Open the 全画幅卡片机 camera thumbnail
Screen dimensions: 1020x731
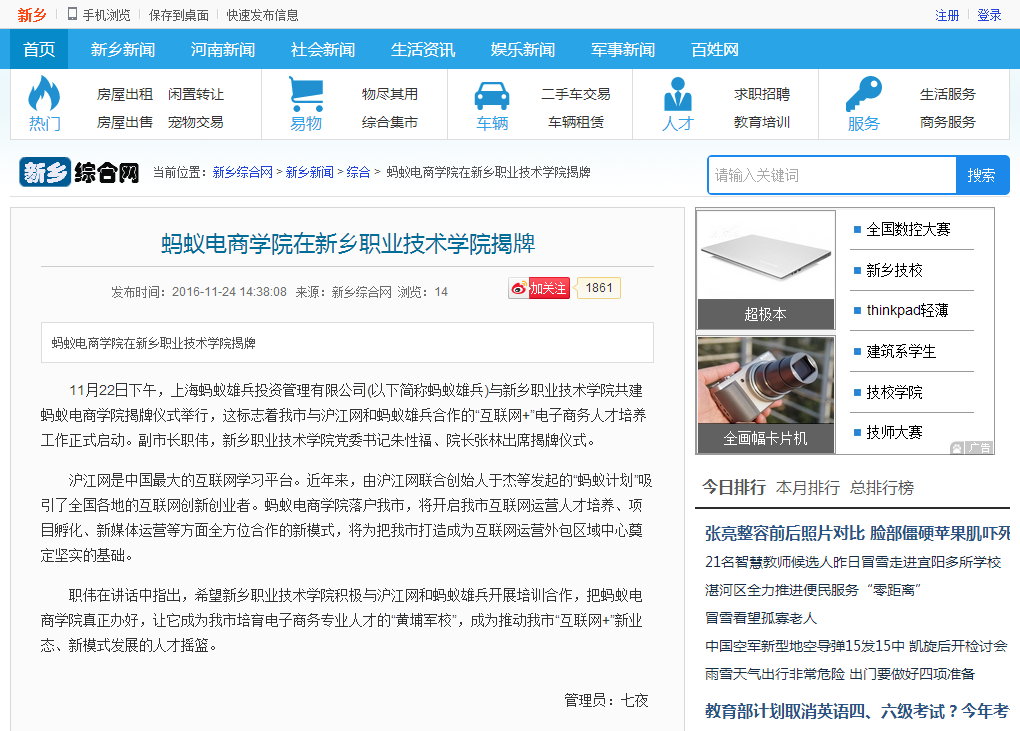pyautogui.click(x=765, y=394)
